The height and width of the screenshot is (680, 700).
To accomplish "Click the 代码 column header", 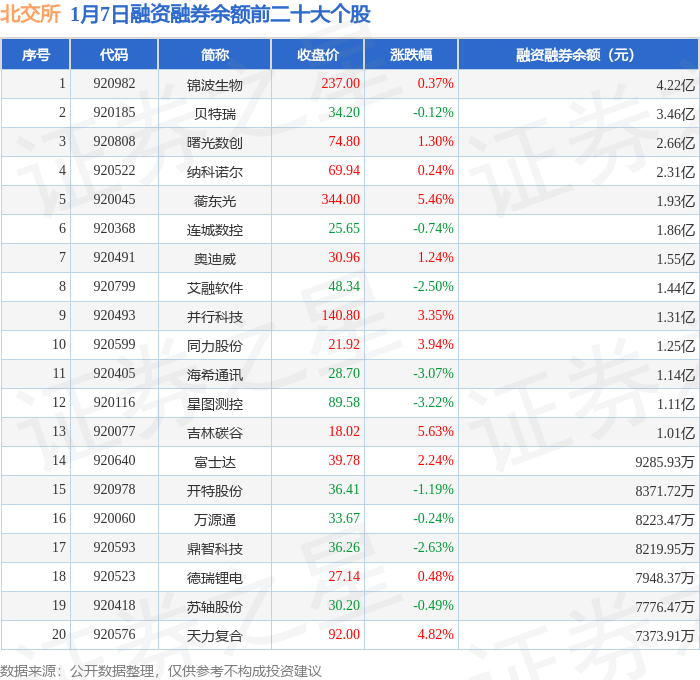I will [114, 54].
